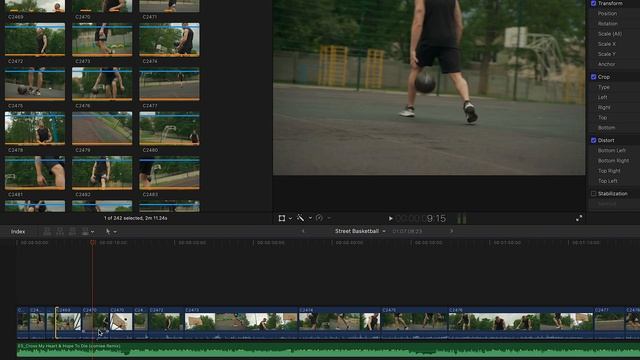This screenshot has width=640, height=360.
Task: Select browser clip thumbnail C2477
Action: (169, 84)
